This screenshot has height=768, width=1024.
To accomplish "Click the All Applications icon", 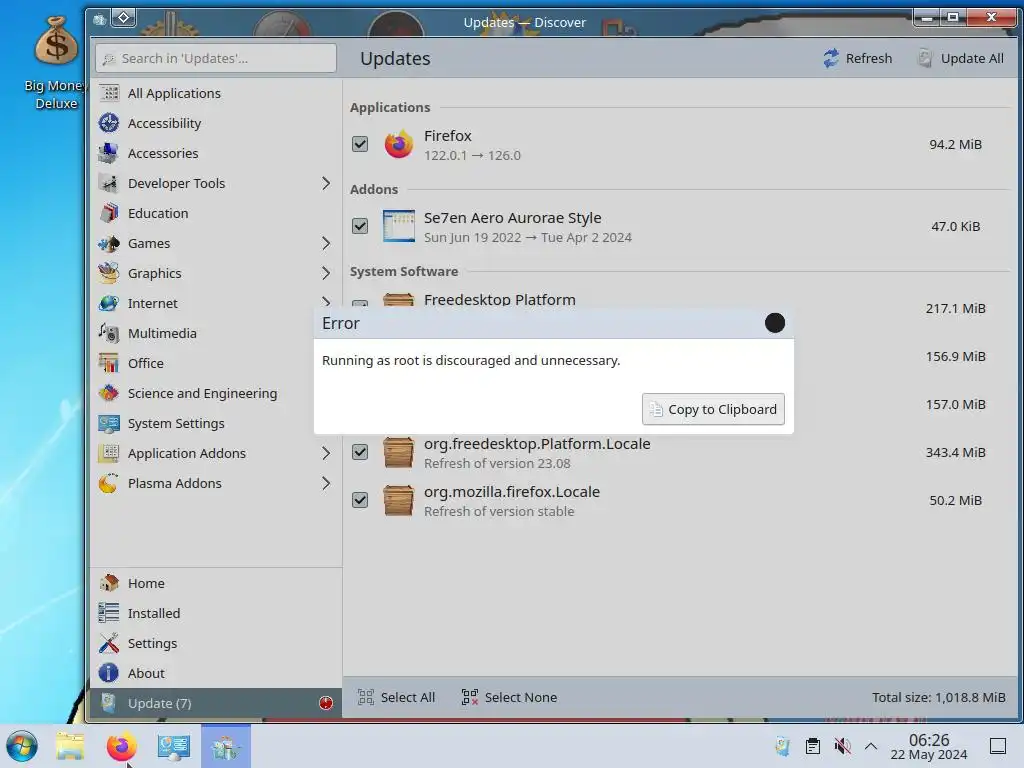I will [108, 93].
